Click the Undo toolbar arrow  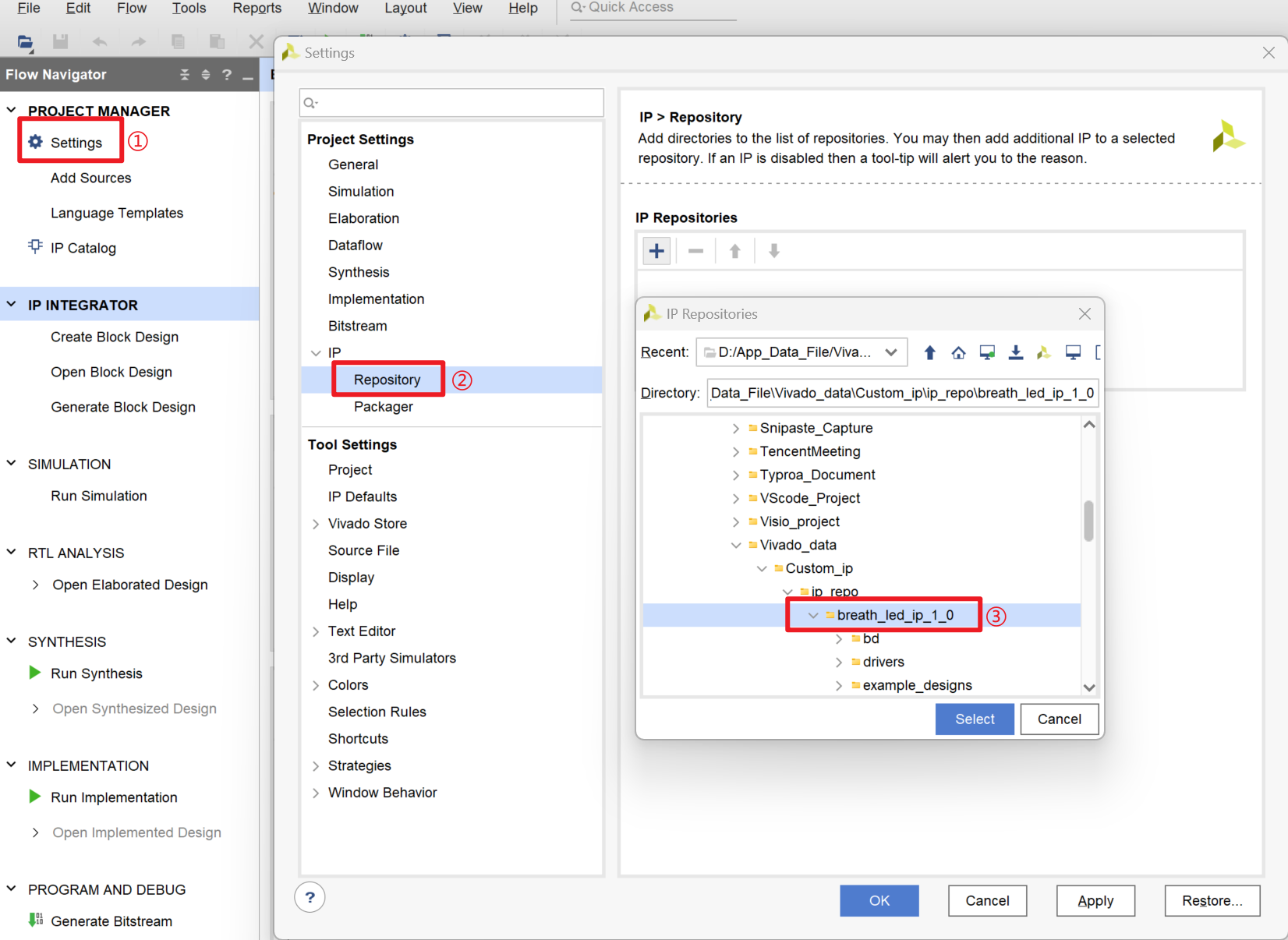[100, 42]
